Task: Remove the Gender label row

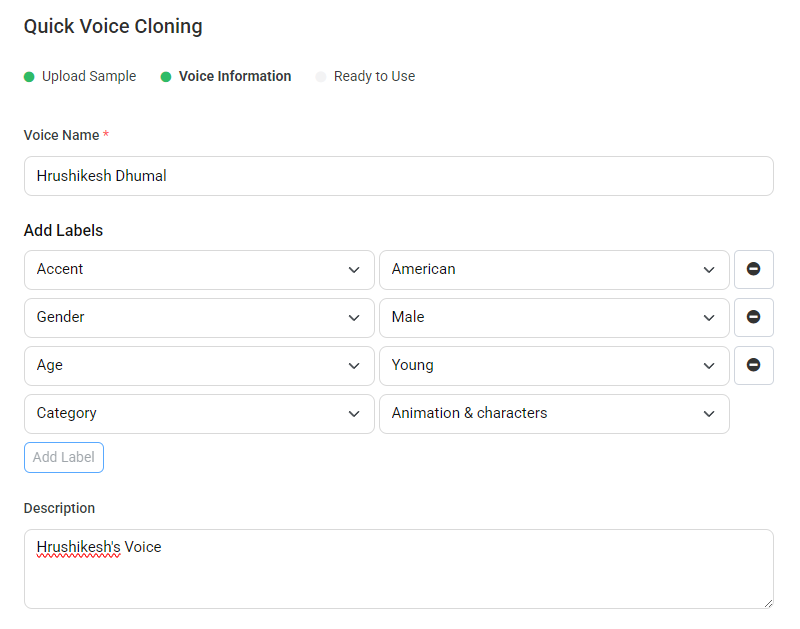Action: (x=754, y=317)
